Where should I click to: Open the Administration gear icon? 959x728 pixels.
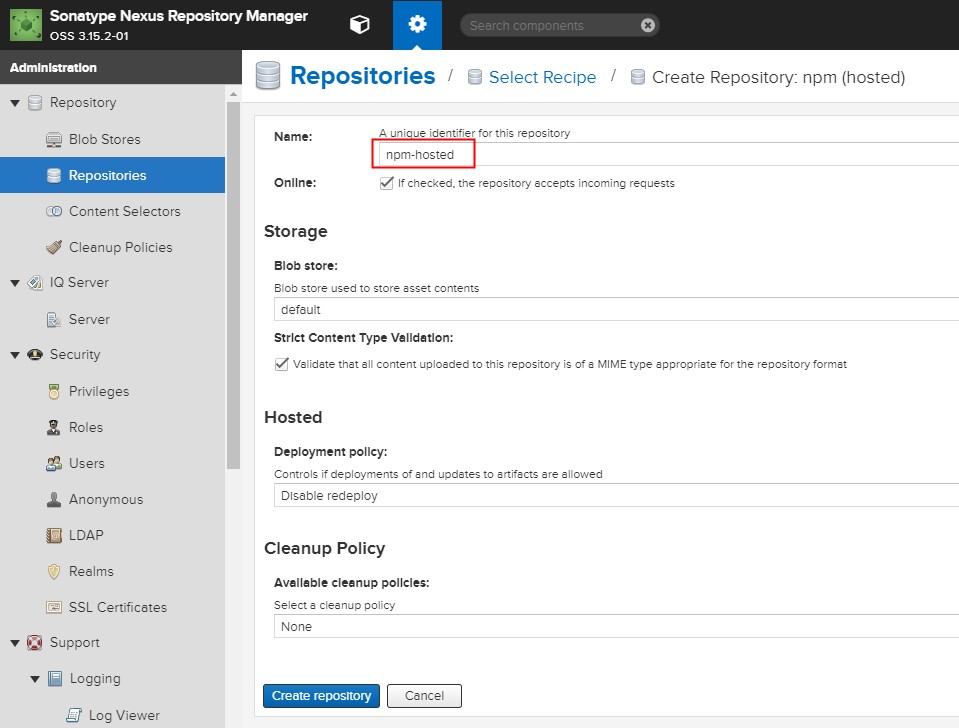click(x=417, y=25)
